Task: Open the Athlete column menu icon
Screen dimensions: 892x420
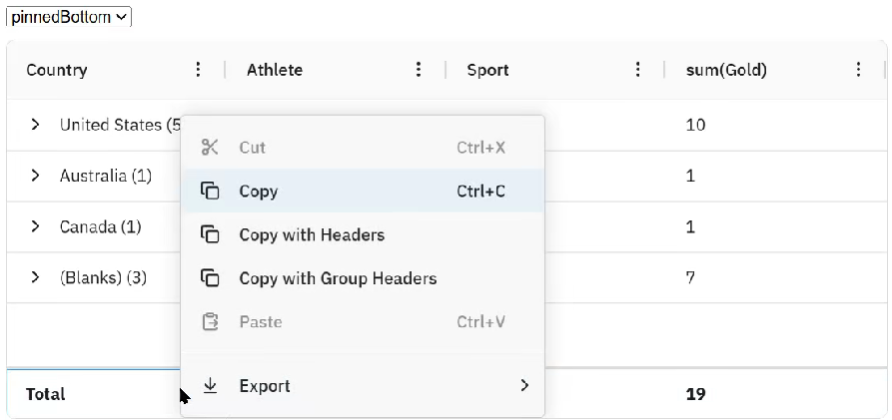Action: (418, 70)
